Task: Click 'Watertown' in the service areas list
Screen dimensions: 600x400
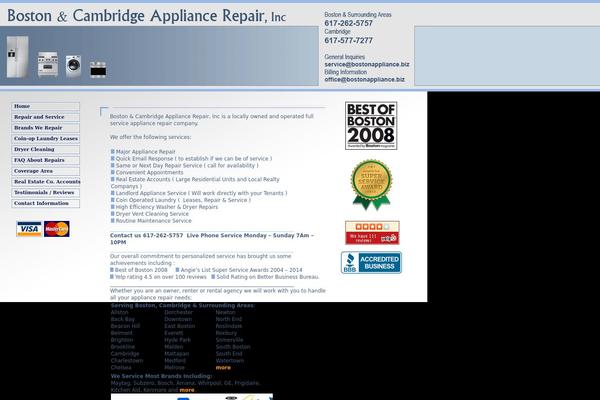Action: point(230,361)
